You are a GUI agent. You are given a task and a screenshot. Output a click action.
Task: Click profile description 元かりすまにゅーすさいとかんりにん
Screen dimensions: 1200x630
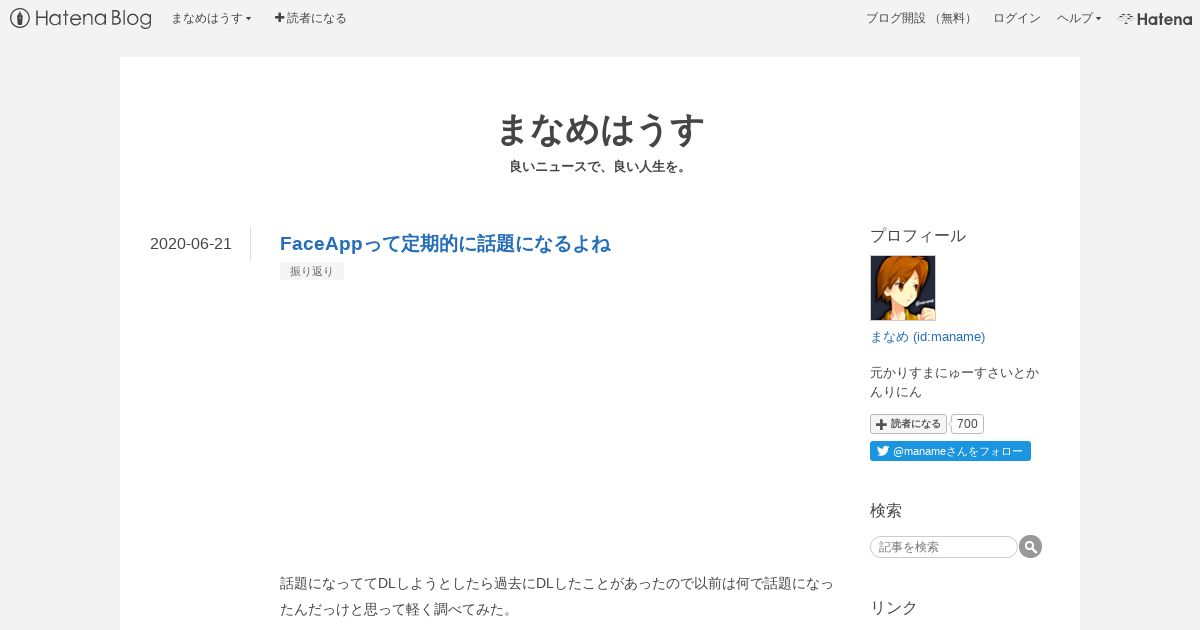[x=955, y=382]
